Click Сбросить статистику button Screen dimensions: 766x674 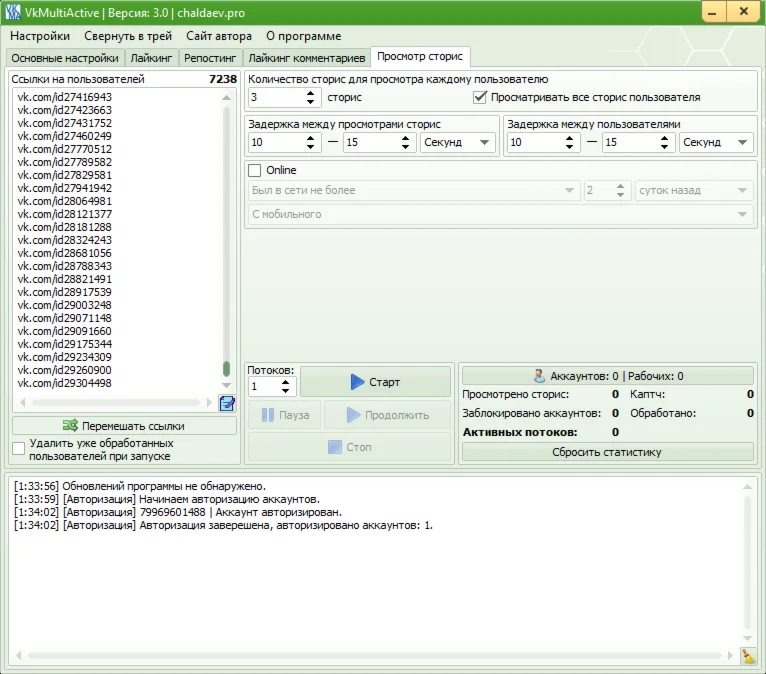pos(607,452)
